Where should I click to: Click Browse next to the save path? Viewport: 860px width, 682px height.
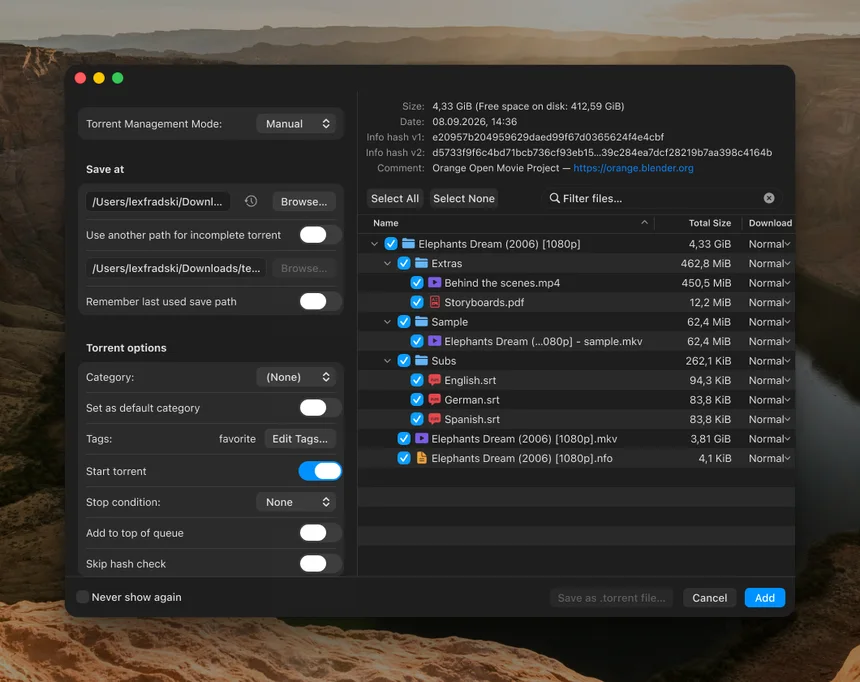[304, 201]
